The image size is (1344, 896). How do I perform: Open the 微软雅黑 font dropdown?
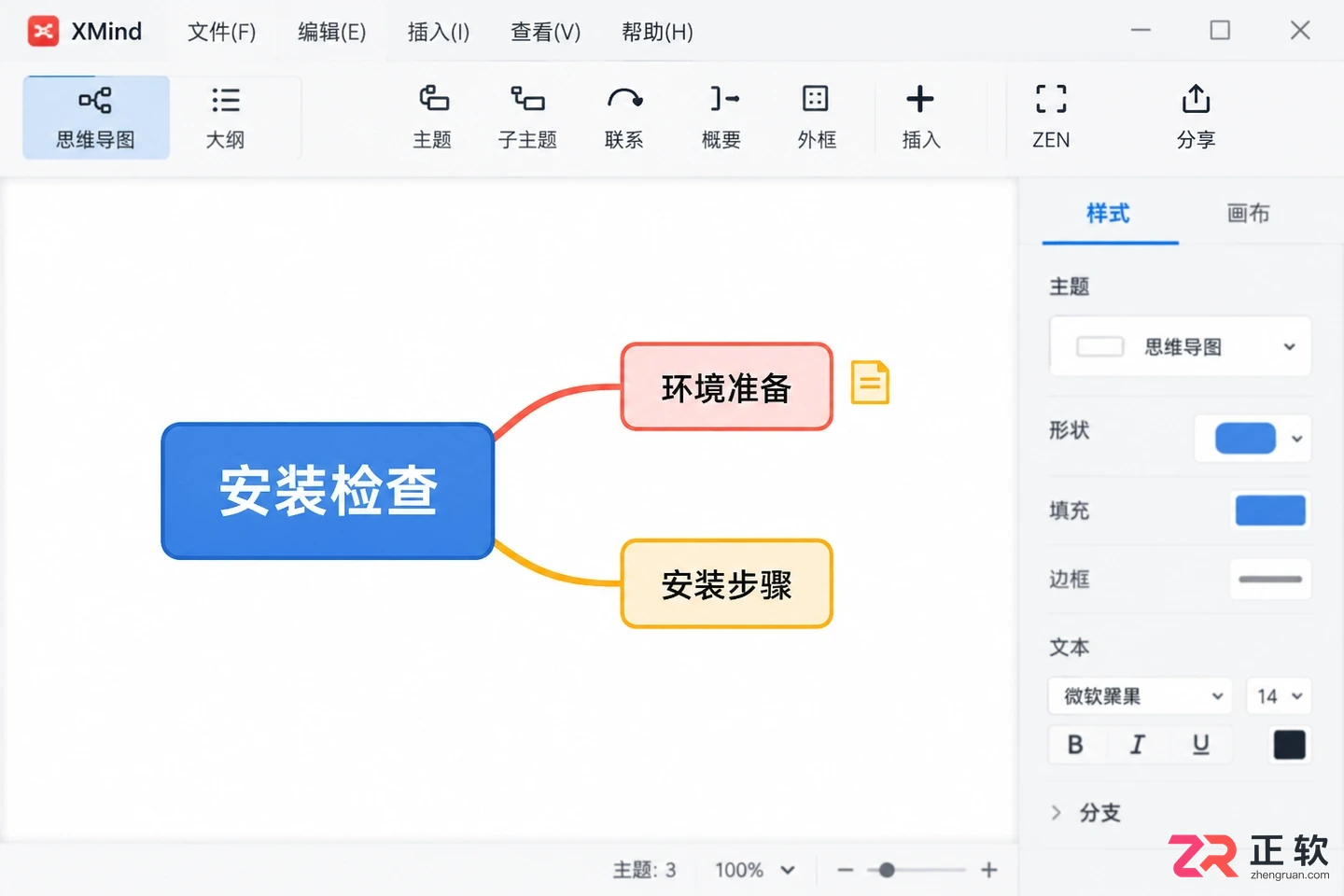point(1141,696)
